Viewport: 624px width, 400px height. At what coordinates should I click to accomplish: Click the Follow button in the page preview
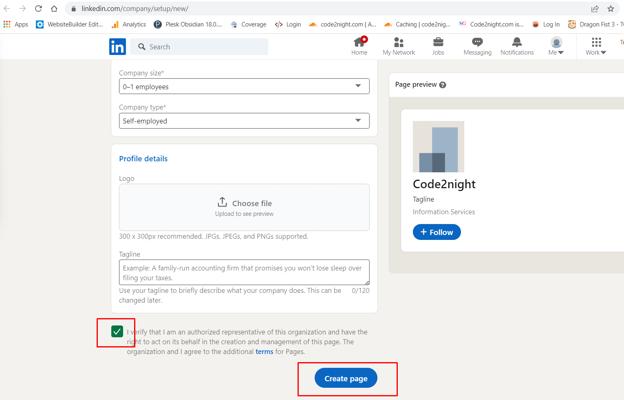tap(437, 232)
